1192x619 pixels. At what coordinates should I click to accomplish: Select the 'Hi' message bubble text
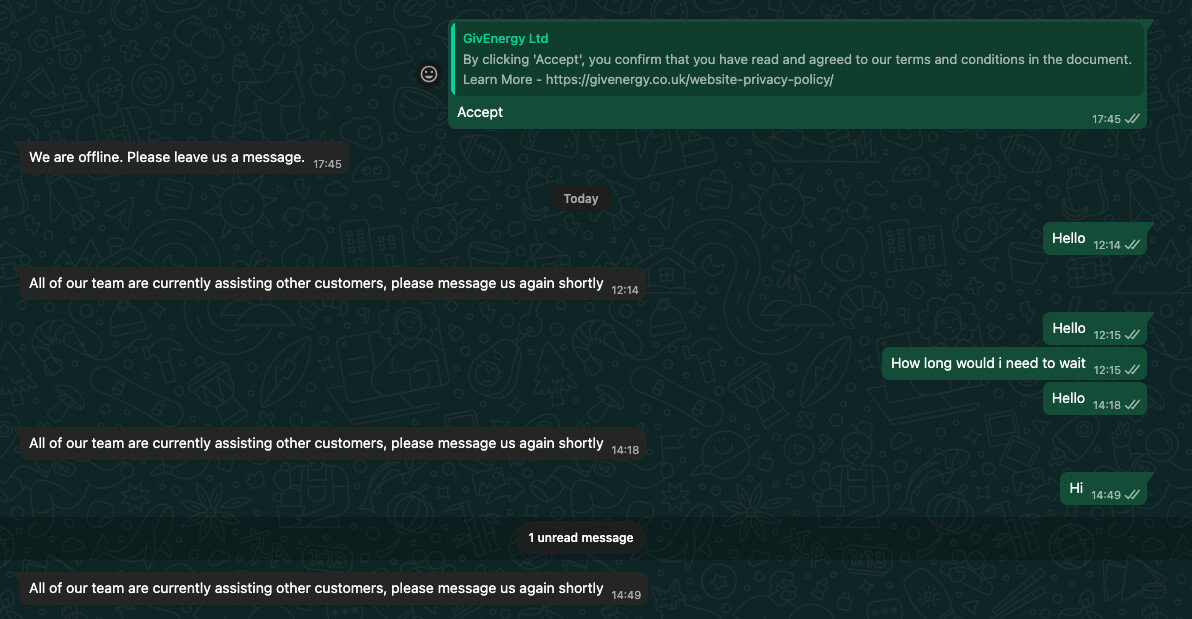[x=1076, y=488]
